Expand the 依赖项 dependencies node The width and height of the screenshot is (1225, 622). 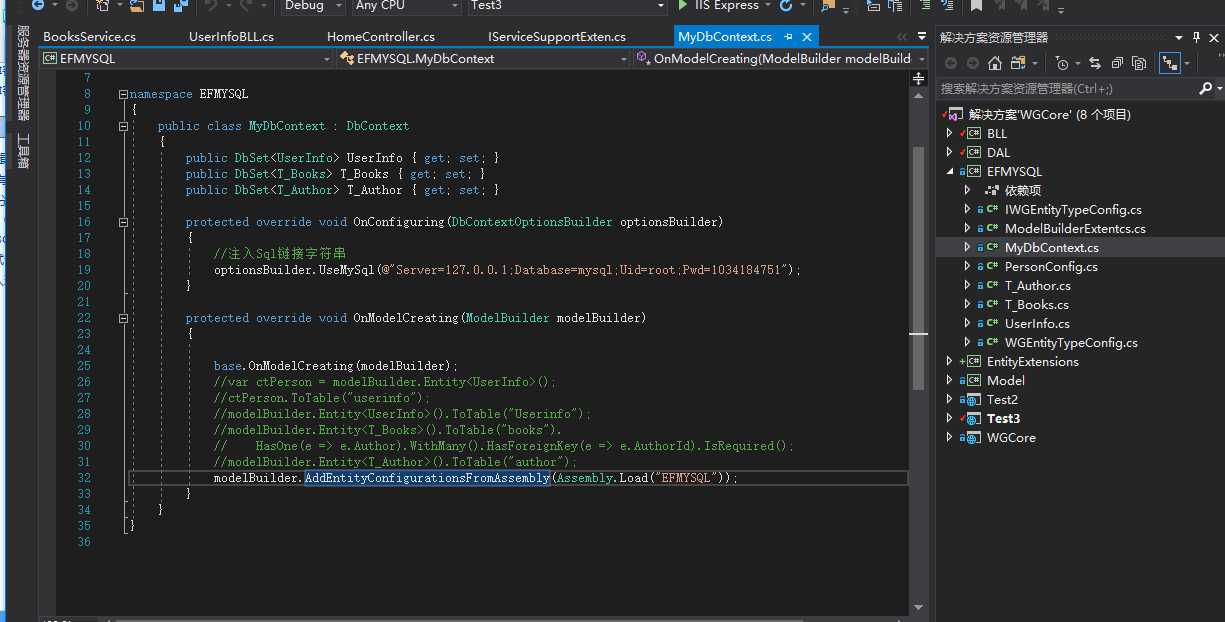[967, 190]
